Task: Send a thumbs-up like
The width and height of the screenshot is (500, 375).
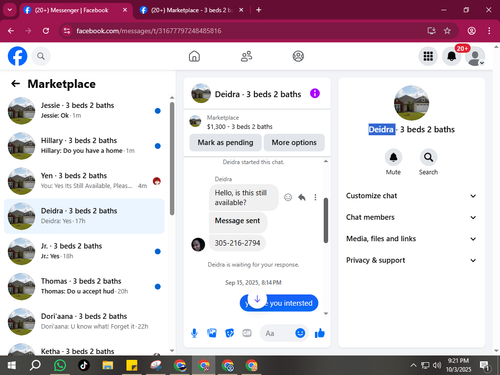Action: 320,333
